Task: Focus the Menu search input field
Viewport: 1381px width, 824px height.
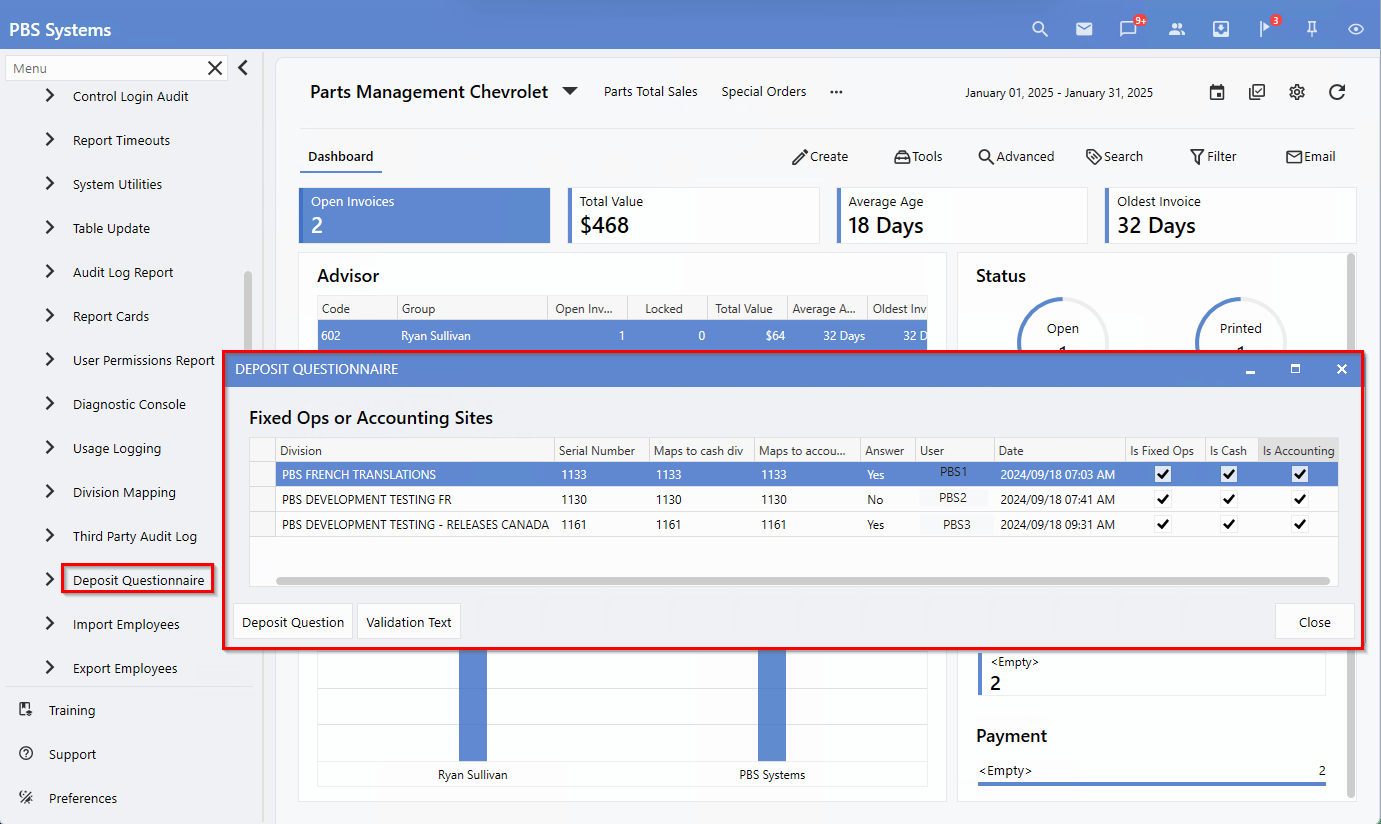Action: 107,68
